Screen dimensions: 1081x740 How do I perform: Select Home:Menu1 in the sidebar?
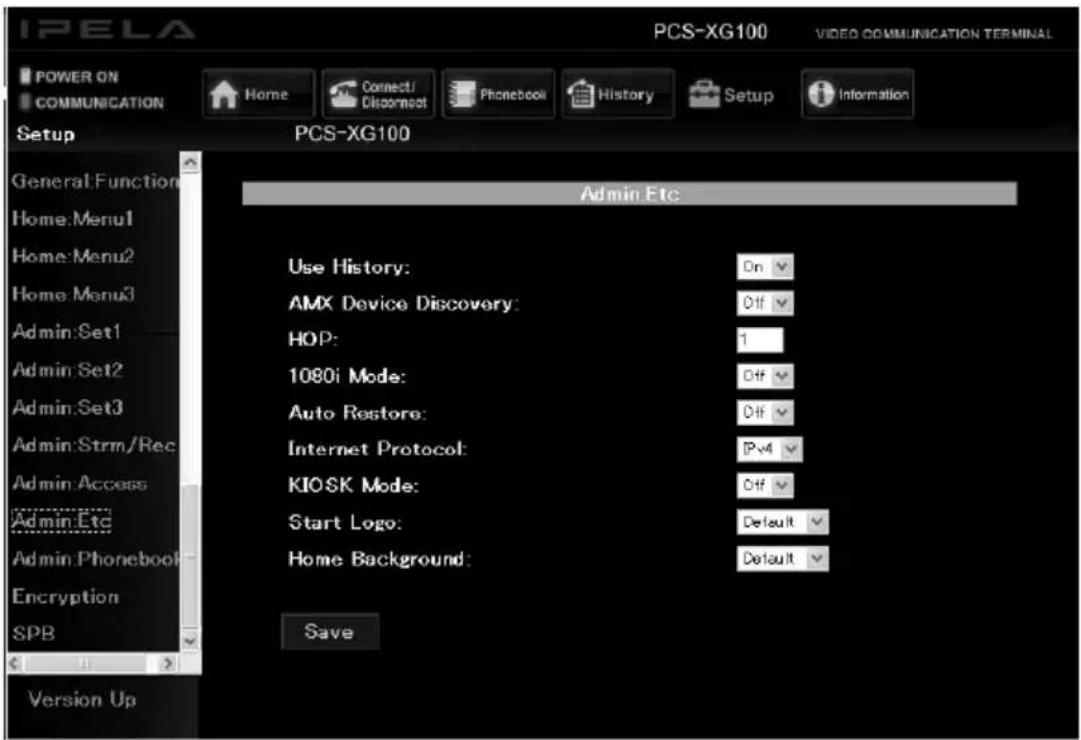72,219
